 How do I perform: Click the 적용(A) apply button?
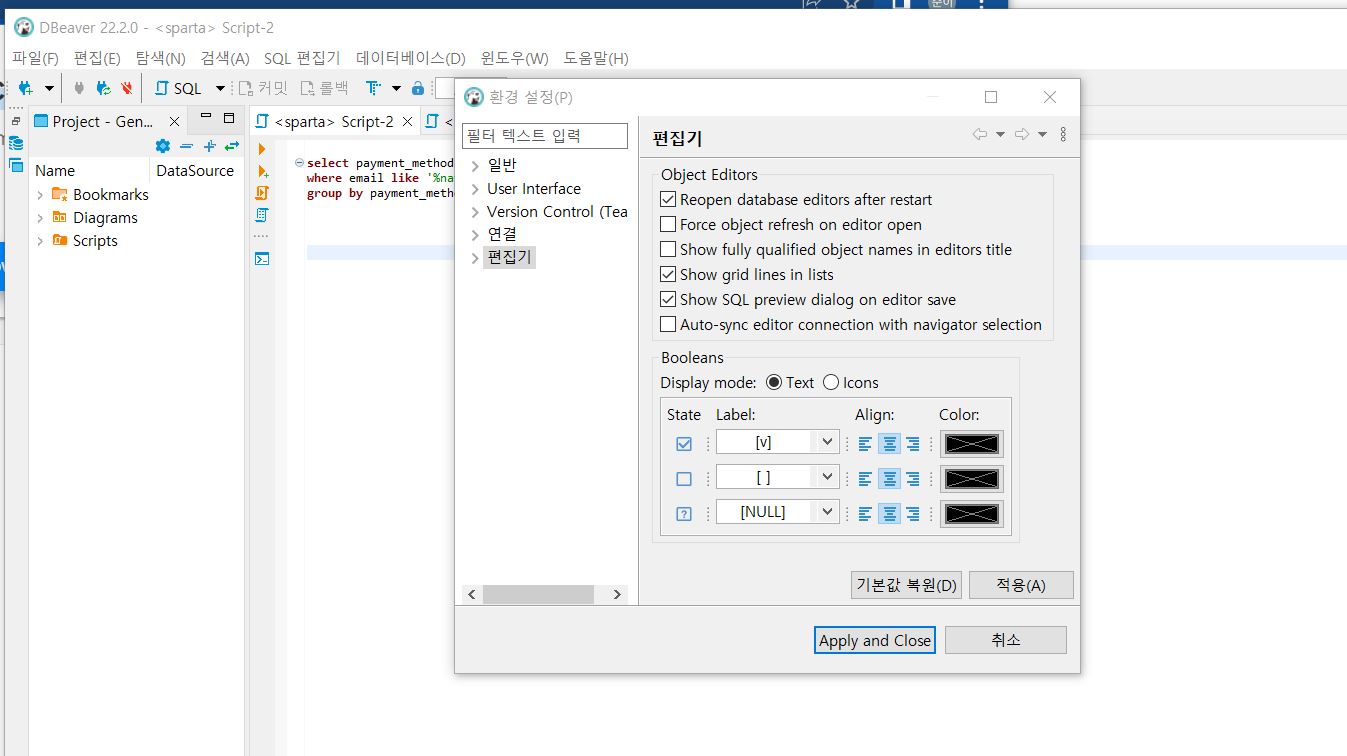1021,585
